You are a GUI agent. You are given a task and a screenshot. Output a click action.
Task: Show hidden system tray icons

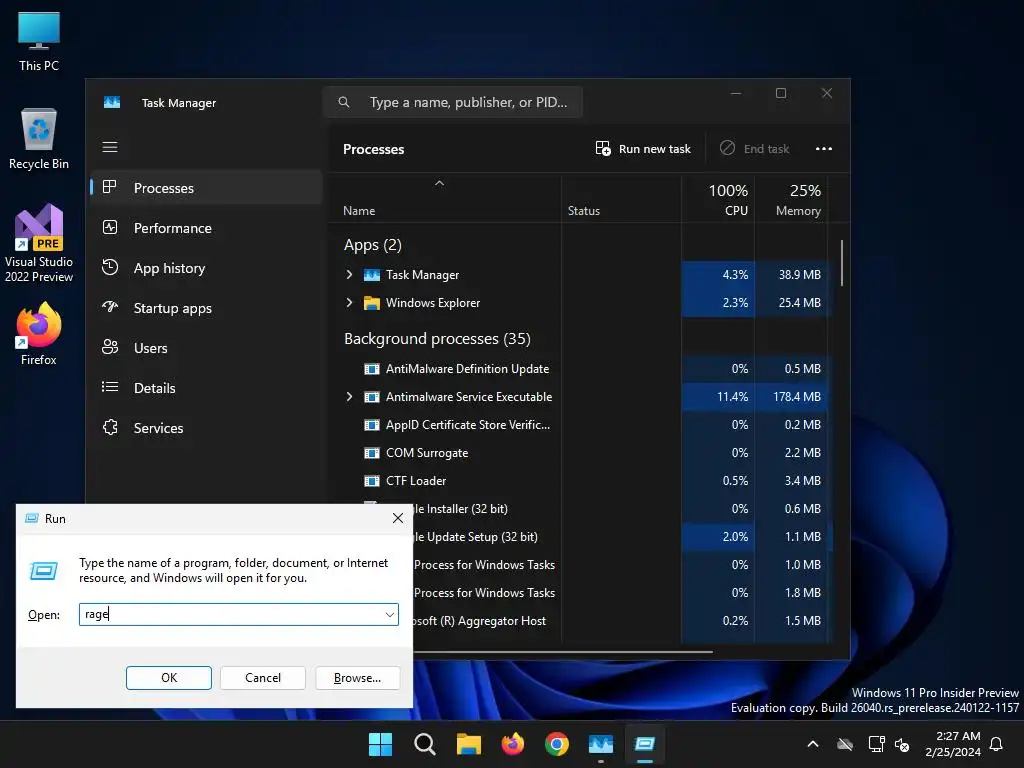tap(813, 744)
